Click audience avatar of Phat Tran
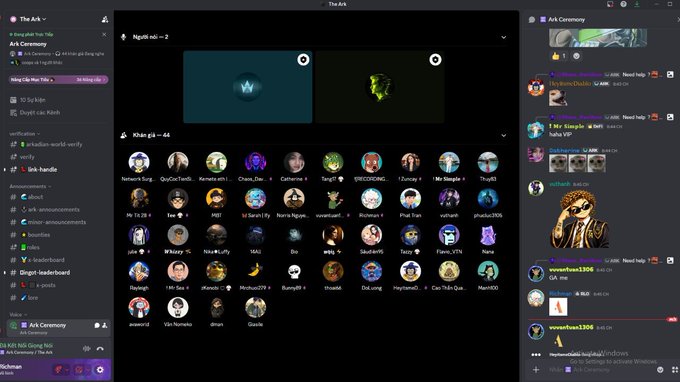Screen dimensions: 680x382 tap(410, 199)
